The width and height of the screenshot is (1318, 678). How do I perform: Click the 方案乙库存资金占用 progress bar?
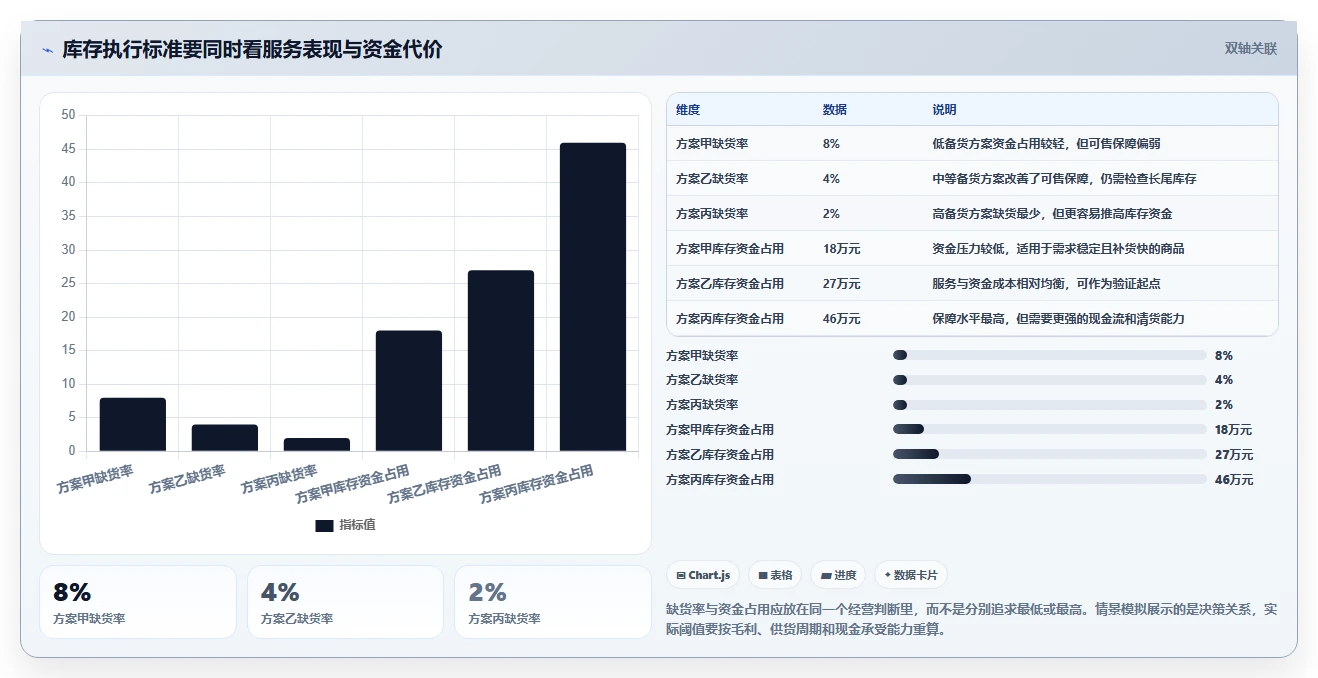coord(1050,455)
